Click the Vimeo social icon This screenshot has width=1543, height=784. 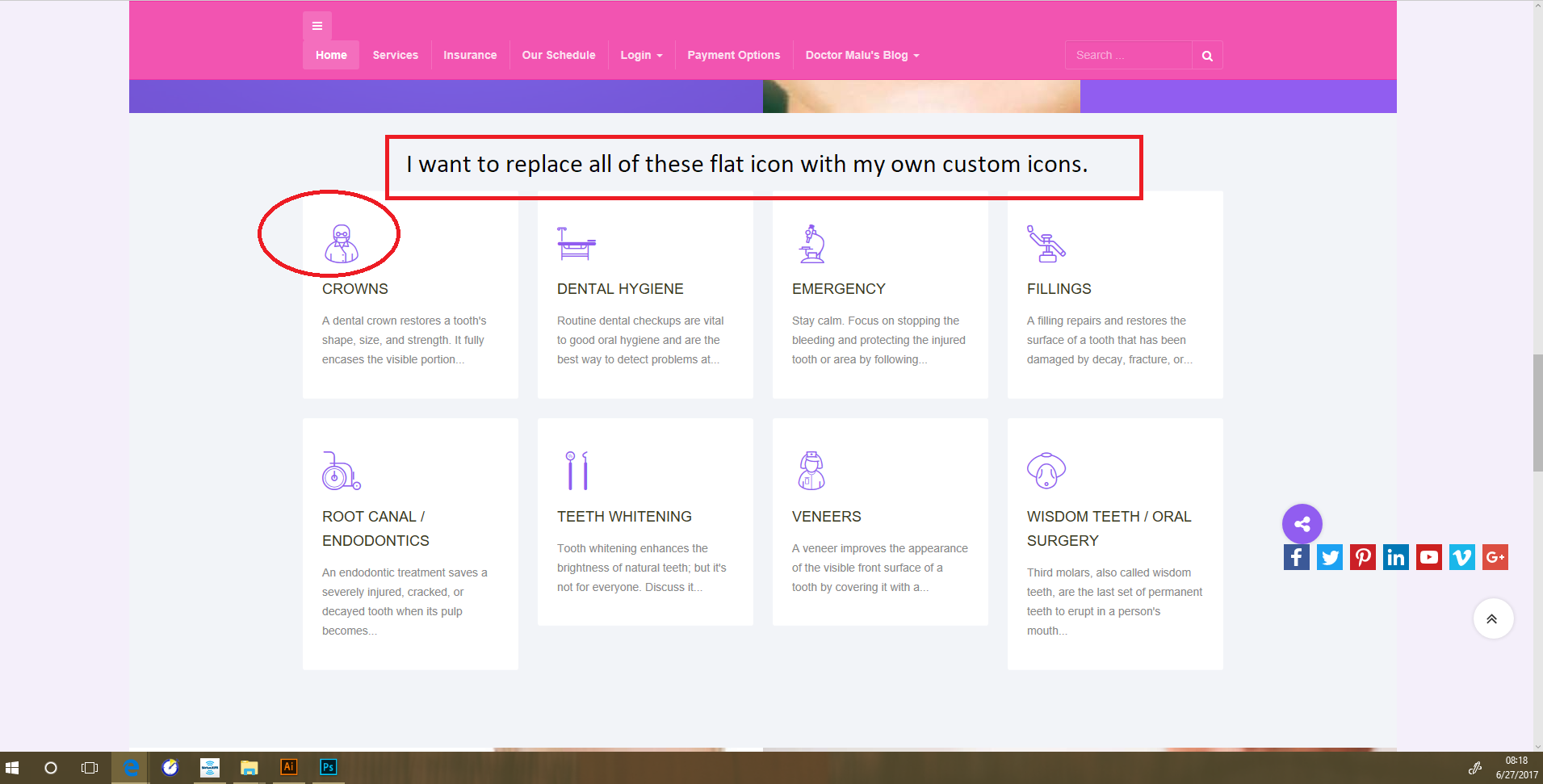tap(1461, 557)
